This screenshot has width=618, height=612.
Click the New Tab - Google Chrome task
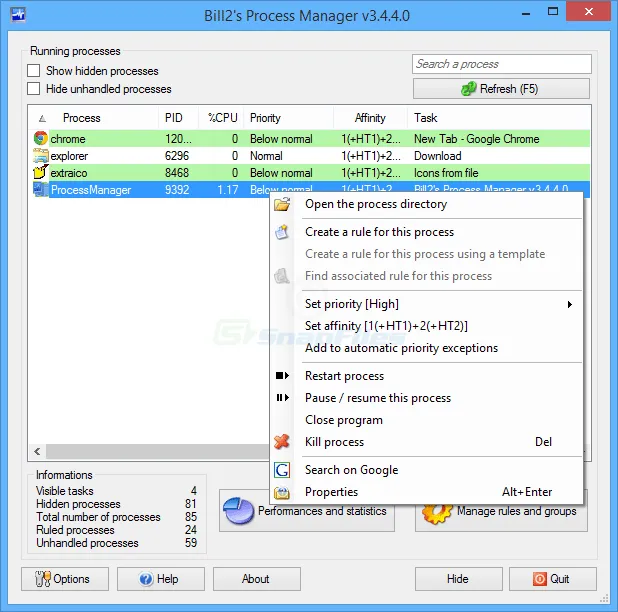click(x=477, y=139)
